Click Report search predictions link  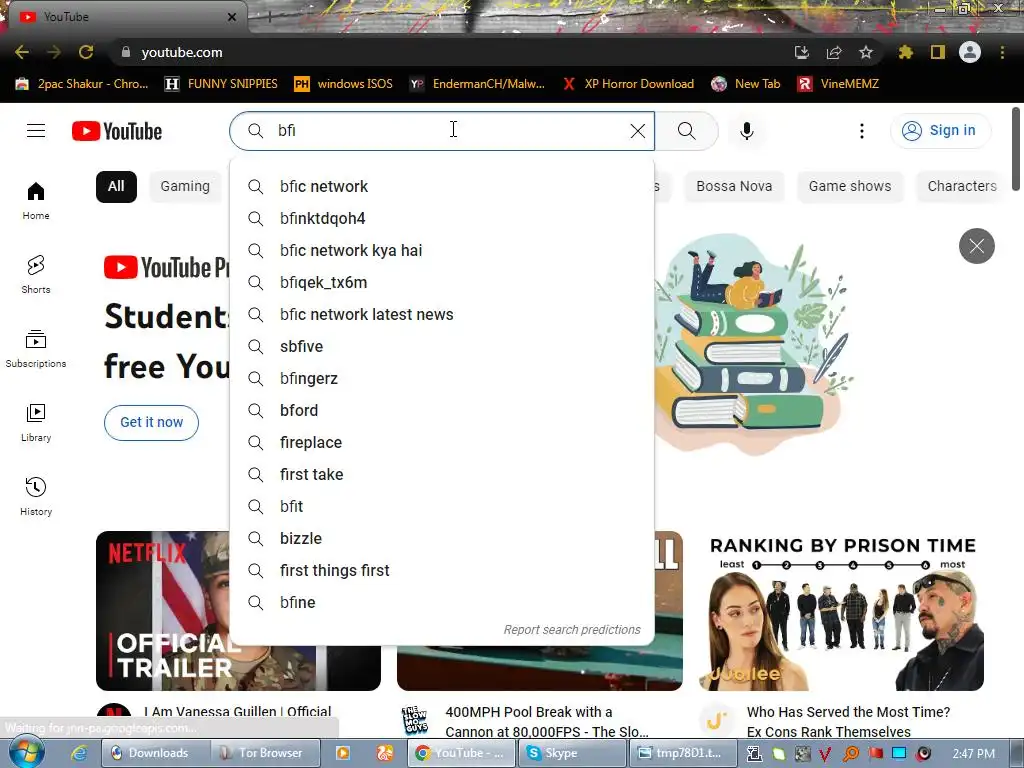572,630
